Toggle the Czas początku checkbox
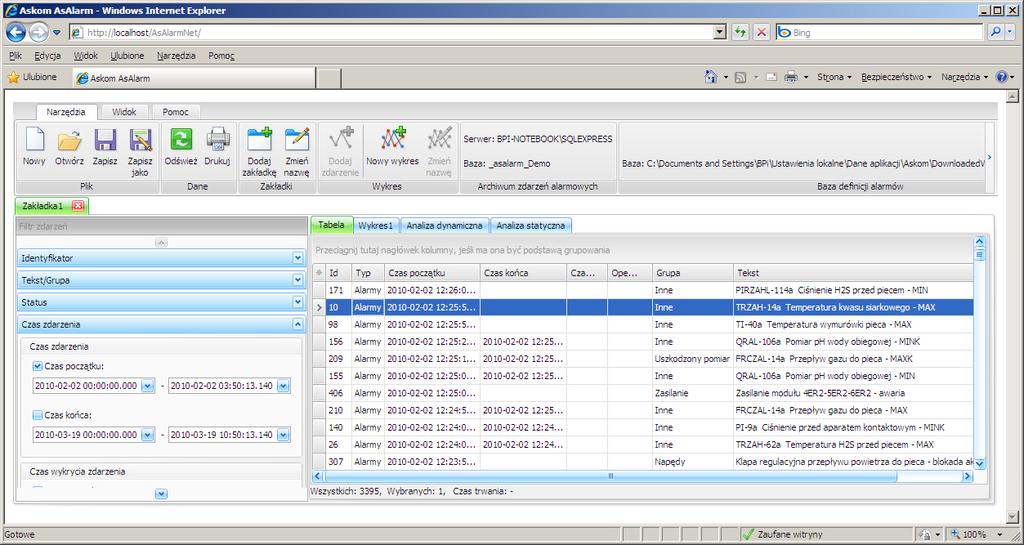This screenshot has width=1024, height=545. click(37, 366)
